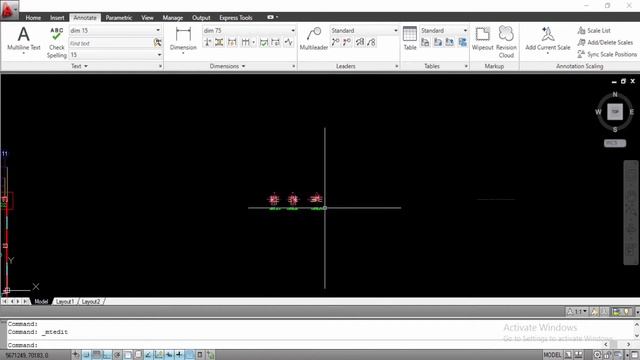Open the View ribbon tab
640x360 pixels.
click(147, 18)
